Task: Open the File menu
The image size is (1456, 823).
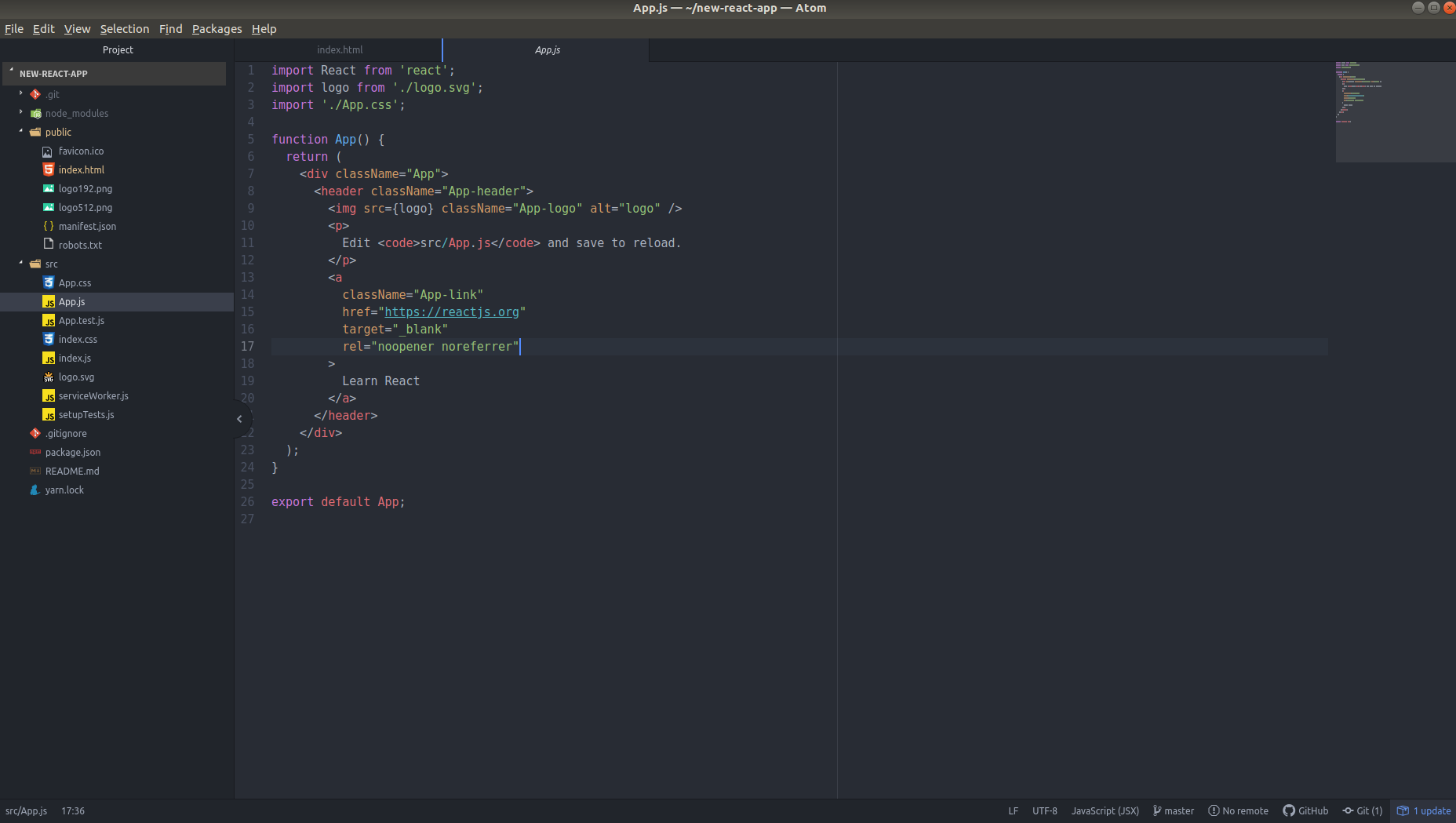Action: tap(14, 29)
